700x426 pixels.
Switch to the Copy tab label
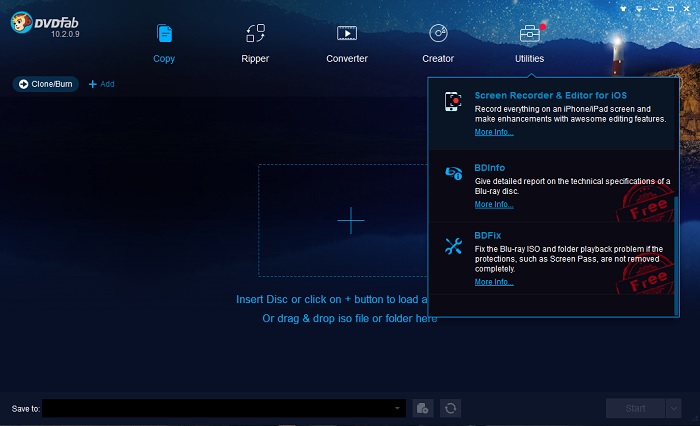164,58
